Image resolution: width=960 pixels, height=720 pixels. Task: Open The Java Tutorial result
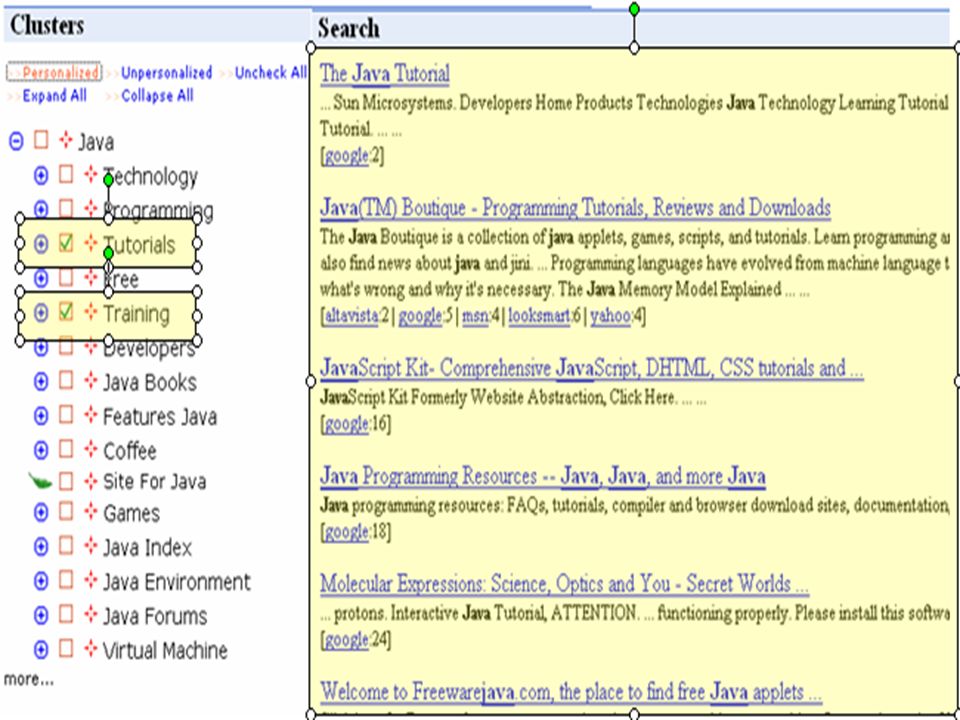pos(384,73)
